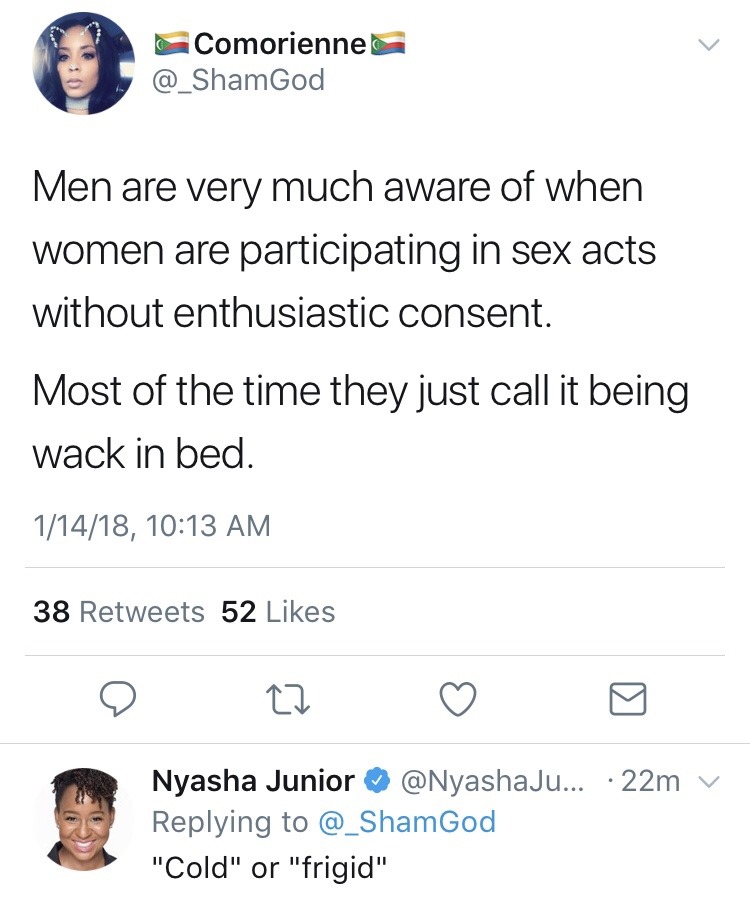The width and height of the screenshot is (750, 897).
Task: Tap the flag emoji before Comorienne
Action: pos(171,44)
